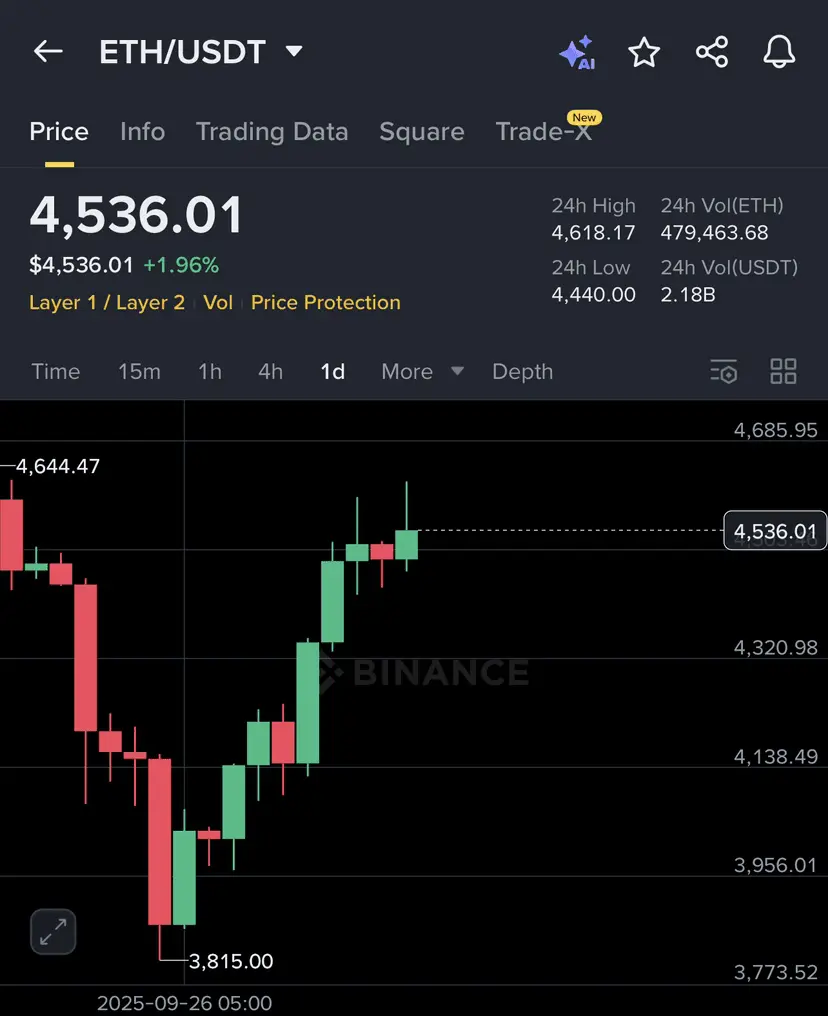828x1016 pixels.
Task: Tap the share icon
Action: coord(712,52)
